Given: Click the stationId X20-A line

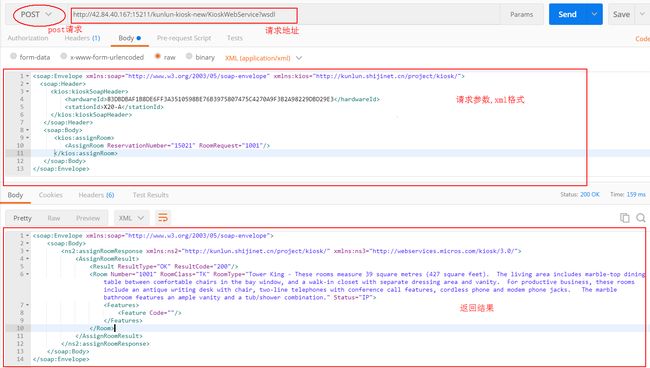Looking at the screenshot, I should (x=114, y=107).
